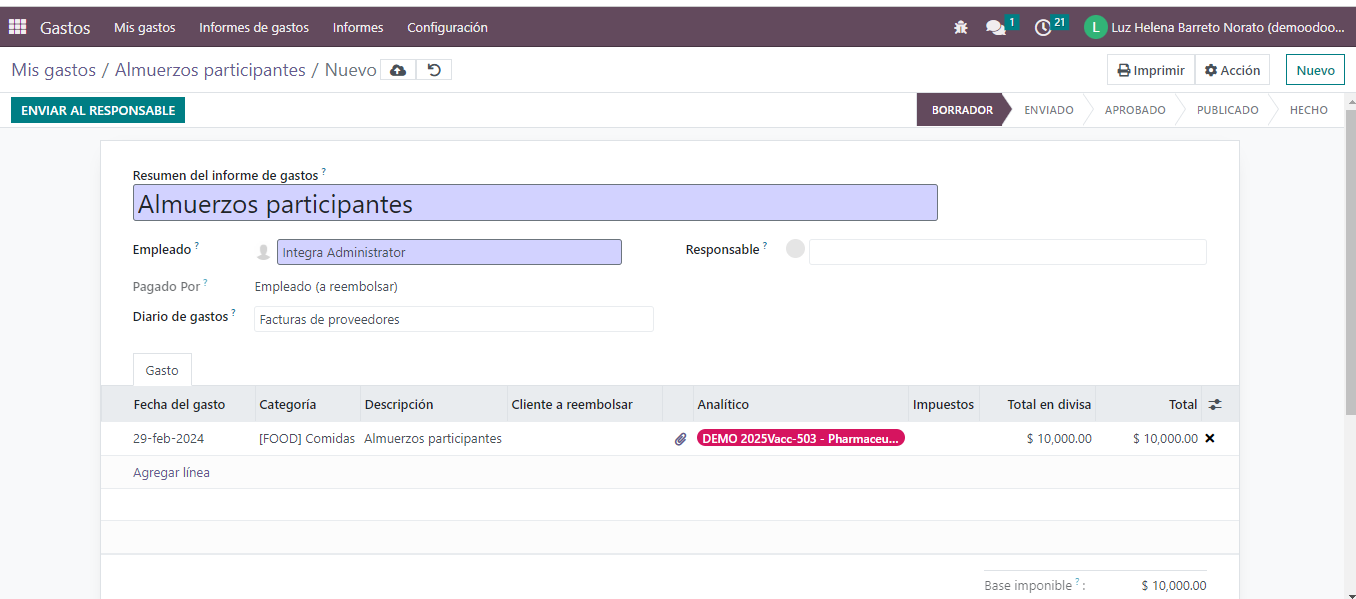Open column settings adjustment icon
Image resolution: width=1356 pixels, height=599 pixels.
click(1215, 405)
